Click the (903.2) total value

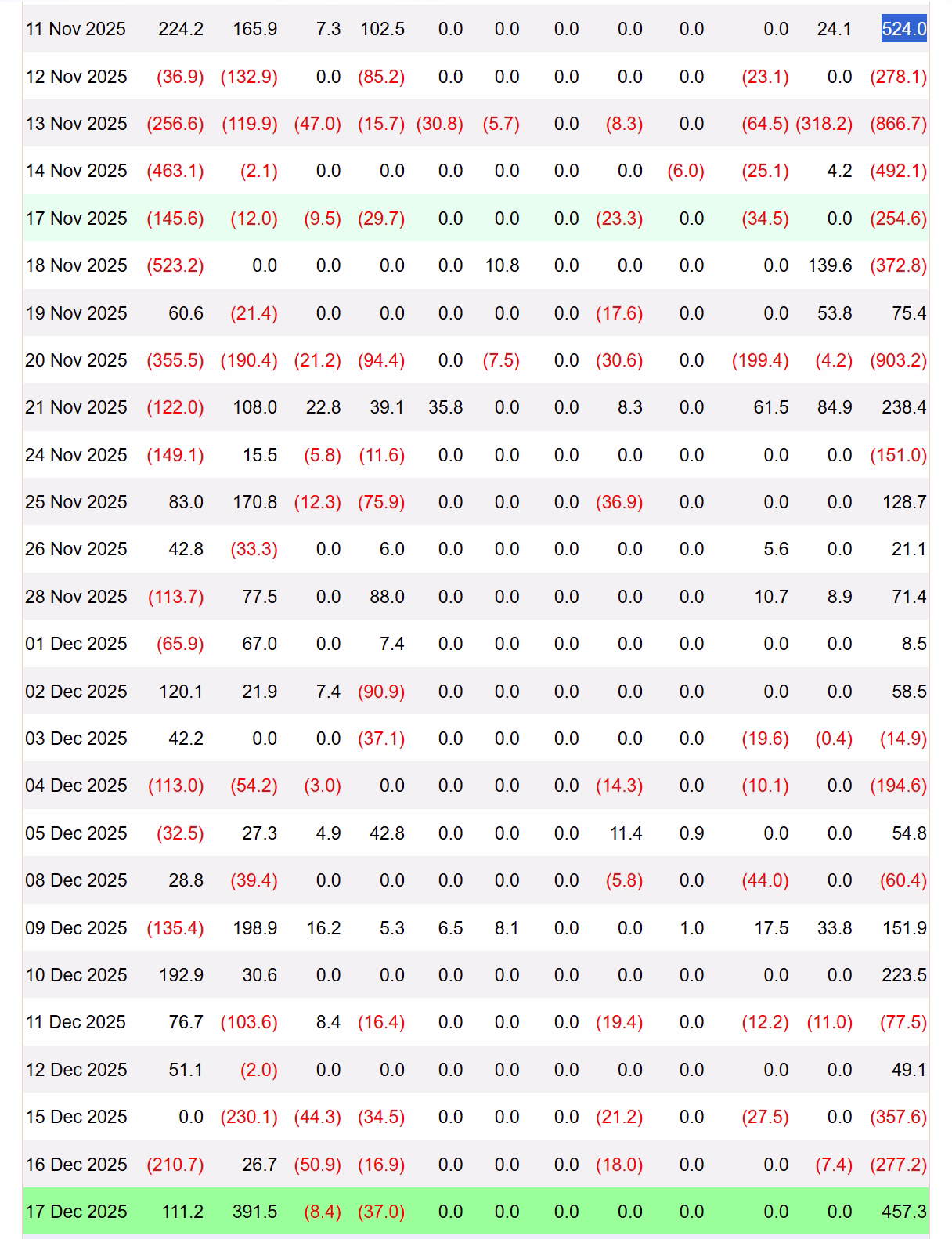(898, 360)
